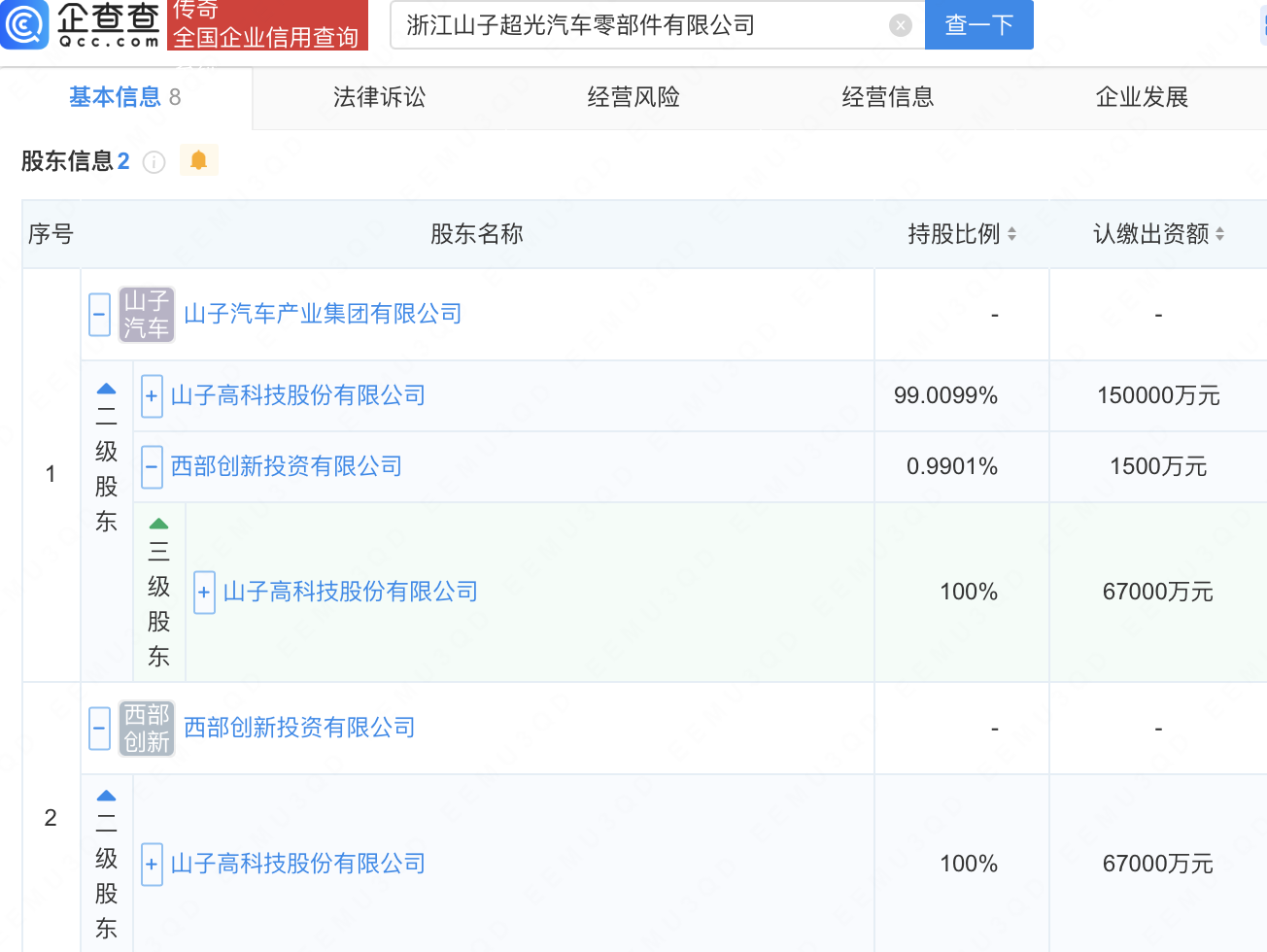Sort by 持股比例 column arrows

(x=1011, y=234)
